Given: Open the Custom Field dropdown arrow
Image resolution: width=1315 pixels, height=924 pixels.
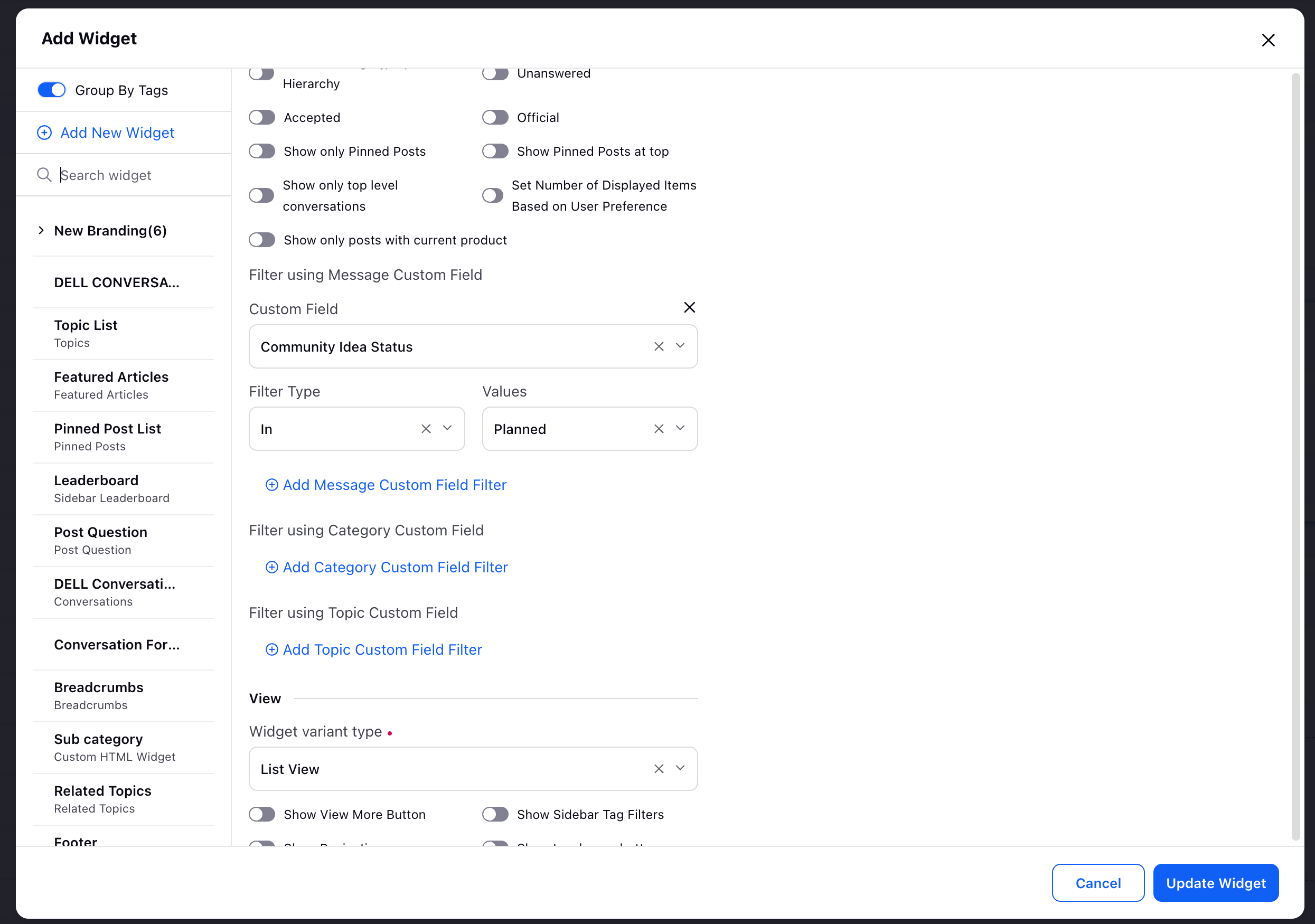Looking at the screenshot, I should pos(680,346).
